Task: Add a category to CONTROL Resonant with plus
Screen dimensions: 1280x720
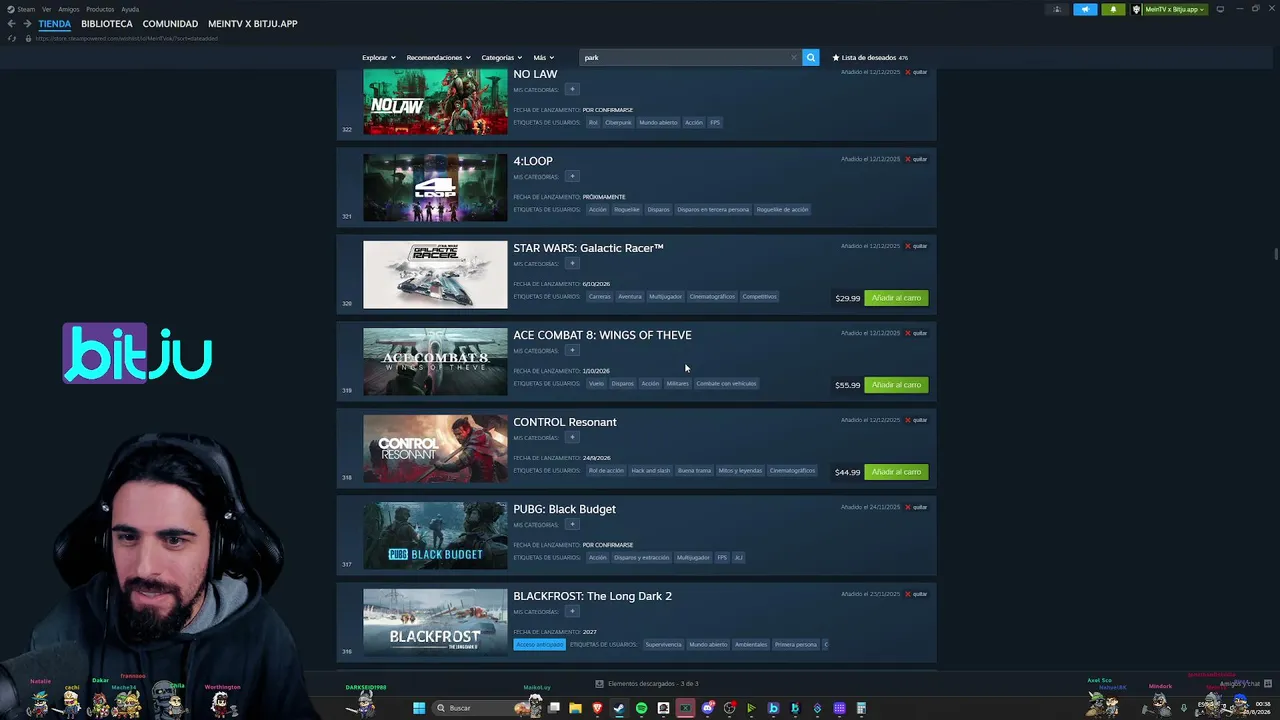Action: (572, 438)
